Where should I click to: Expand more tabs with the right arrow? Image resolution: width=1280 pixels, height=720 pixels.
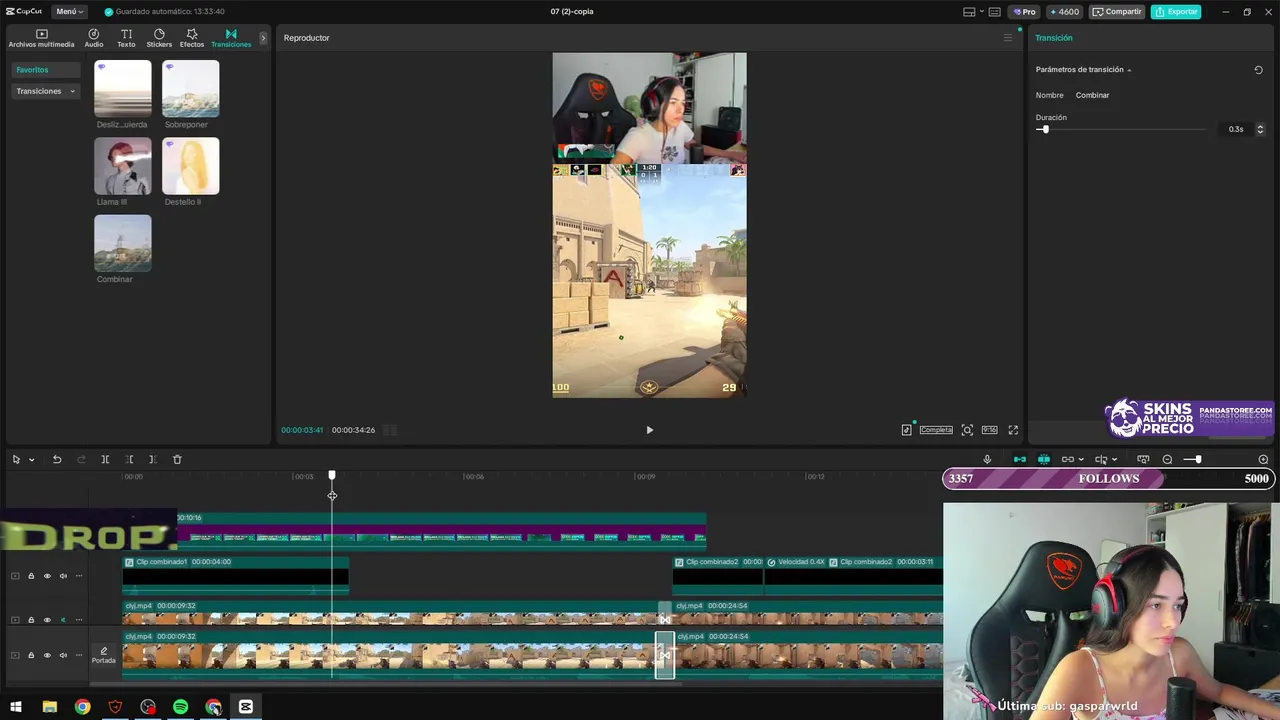(263, 38)
